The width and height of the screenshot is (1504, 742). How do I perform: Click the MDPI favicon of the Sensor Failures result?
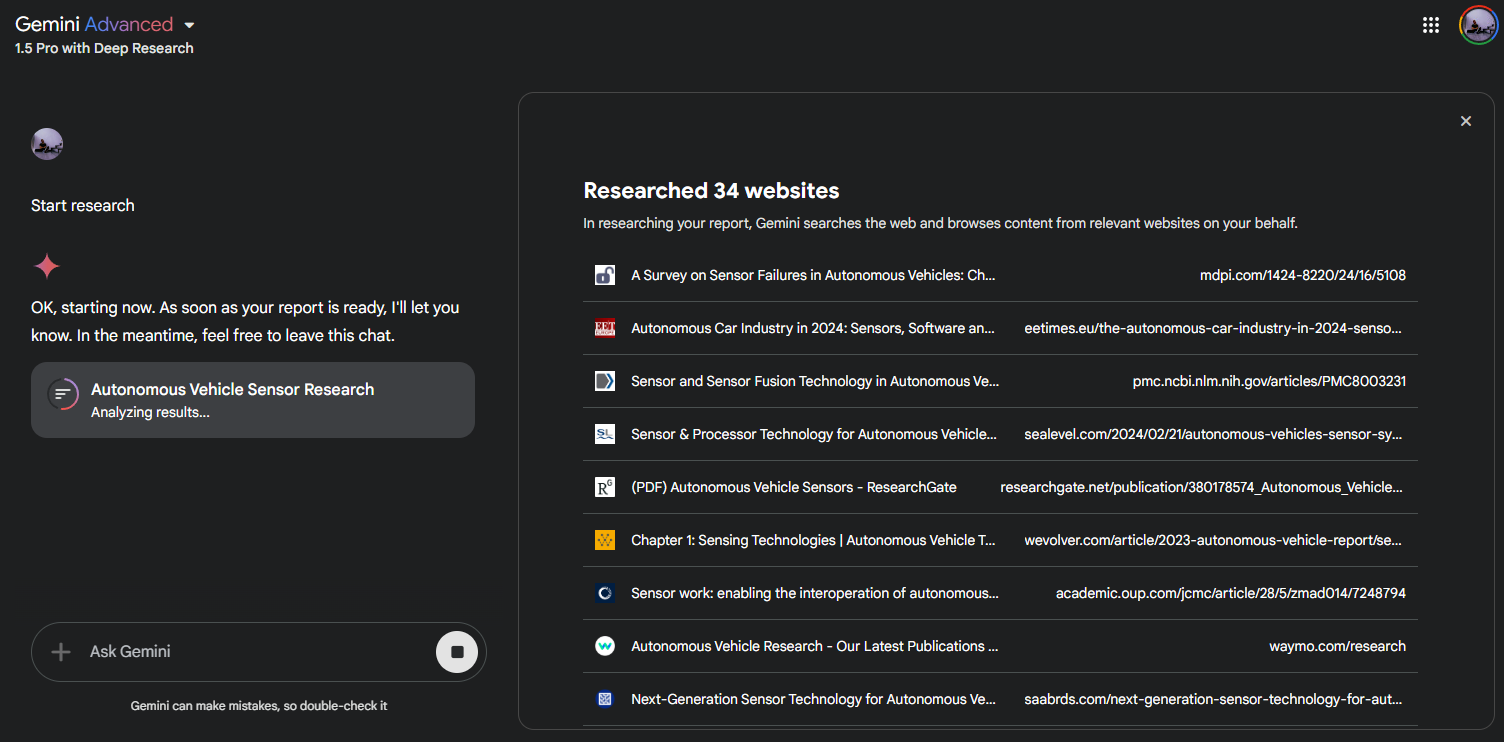click(604, 275)
